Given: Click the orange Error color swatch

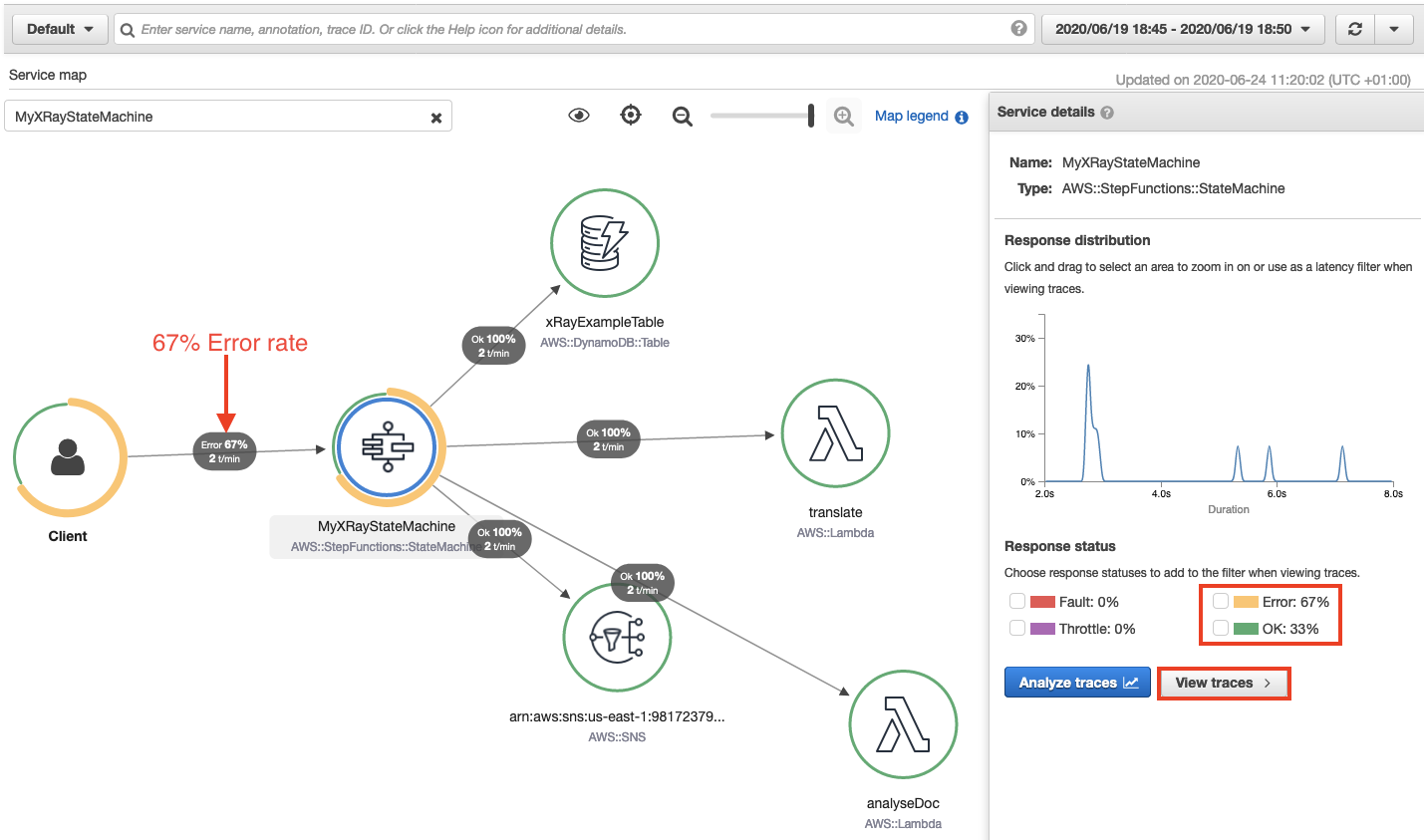Looking at the screenshot, I should click(1246, 602).
